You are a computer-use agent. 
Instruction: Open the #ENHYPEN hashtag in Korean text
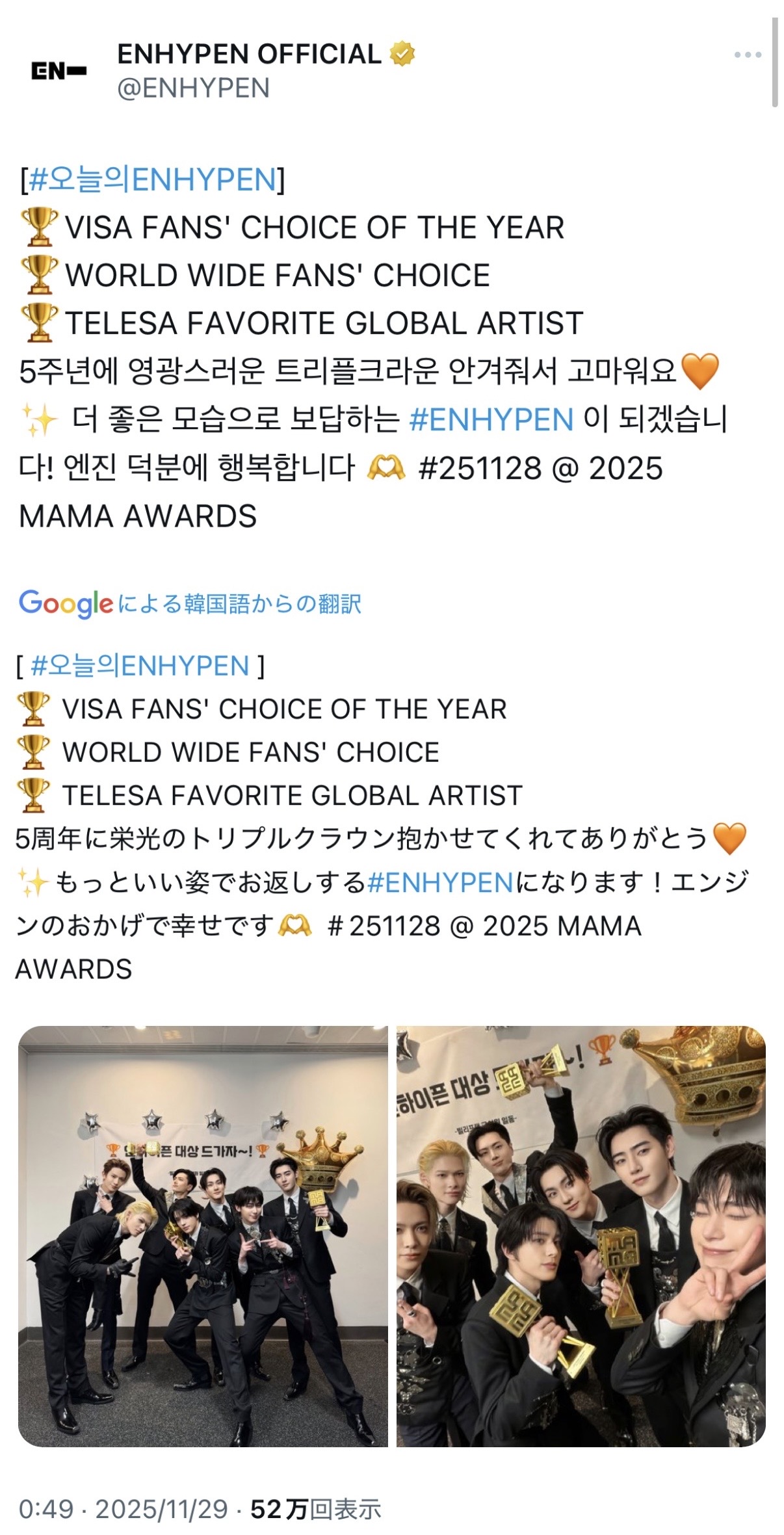point(491,419)
